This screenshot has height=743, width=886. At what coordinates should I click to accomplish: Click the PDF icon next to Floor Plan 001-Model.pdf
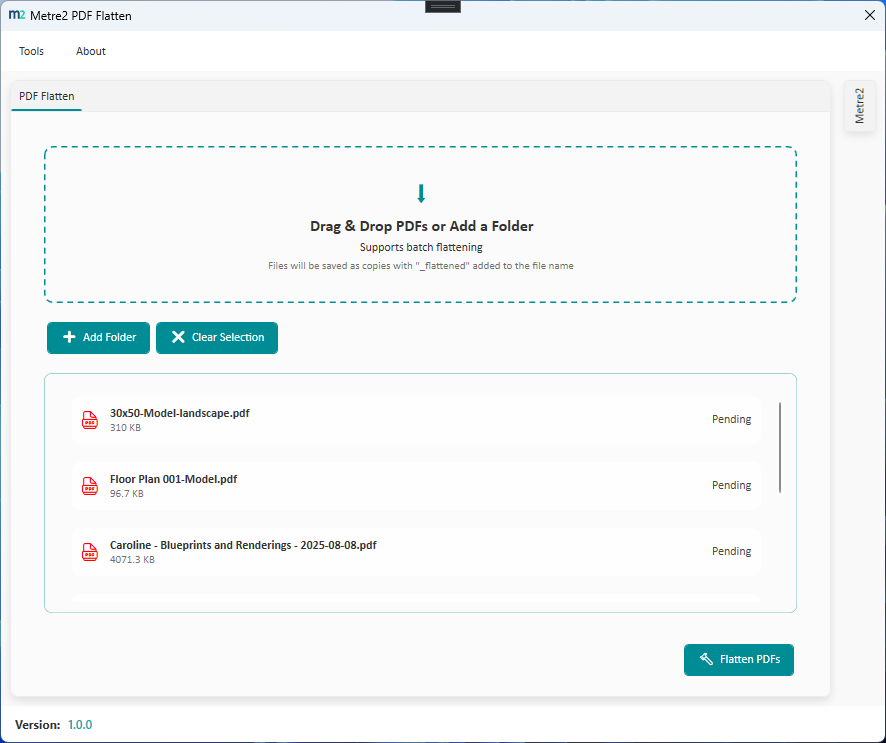89,486
